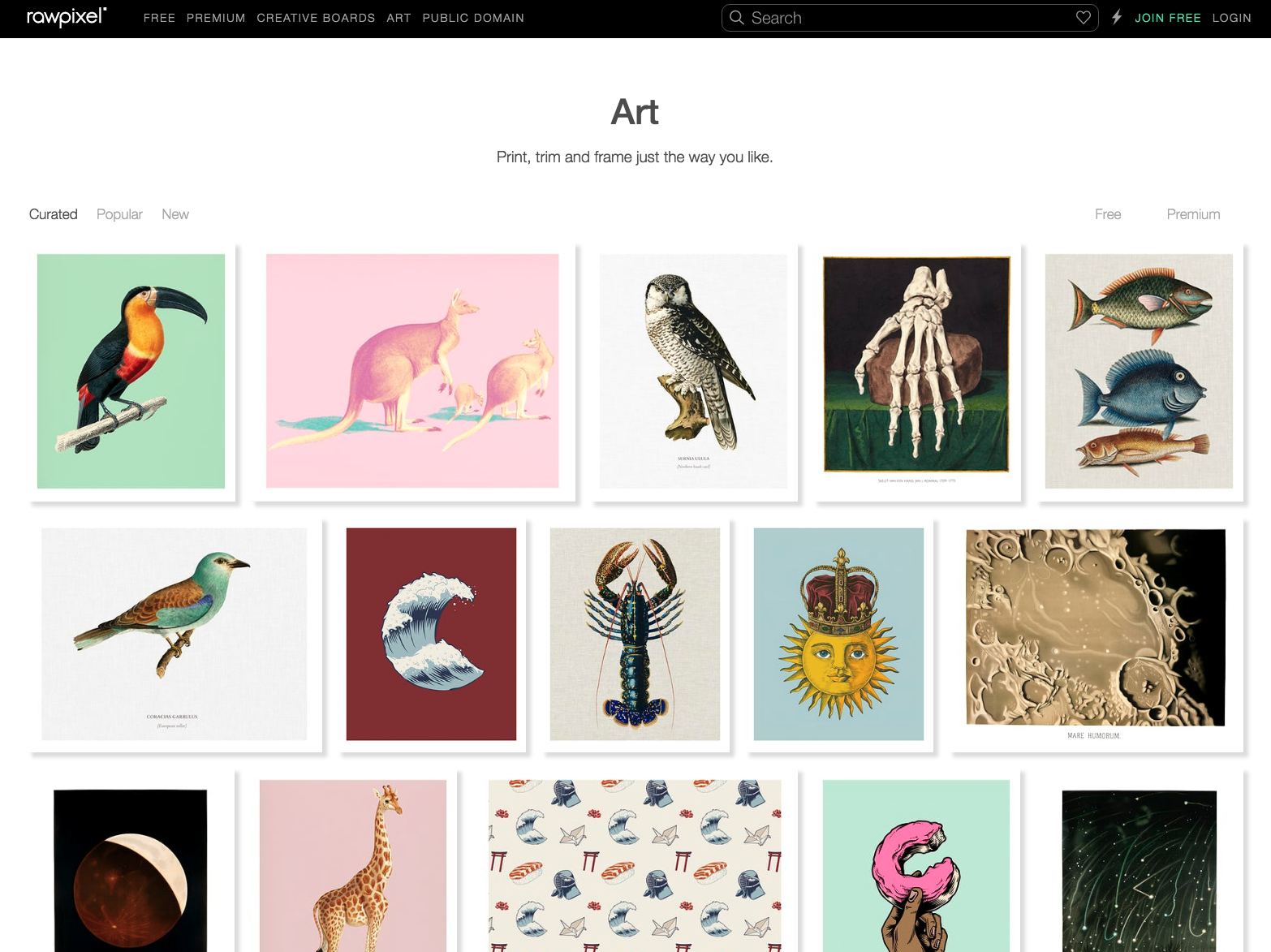Switch to the Popular tab
This screenshot has width=1271, height=952.
[118, 214]
